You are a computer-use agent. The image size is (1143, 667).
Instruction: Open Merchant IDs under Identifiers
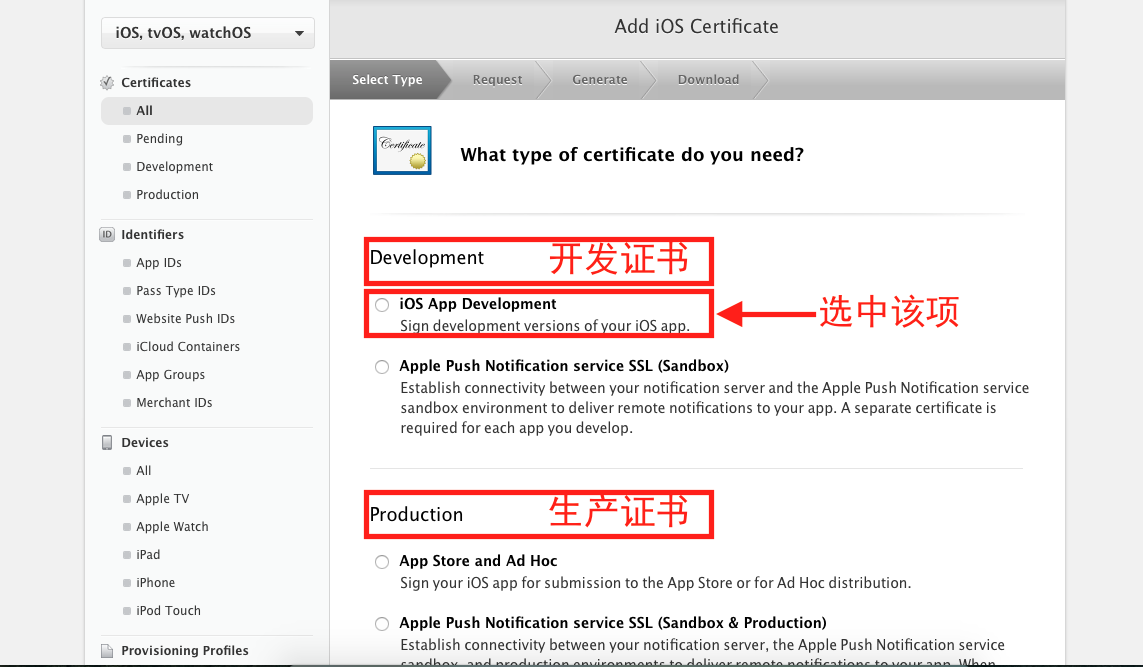point(174,403)
